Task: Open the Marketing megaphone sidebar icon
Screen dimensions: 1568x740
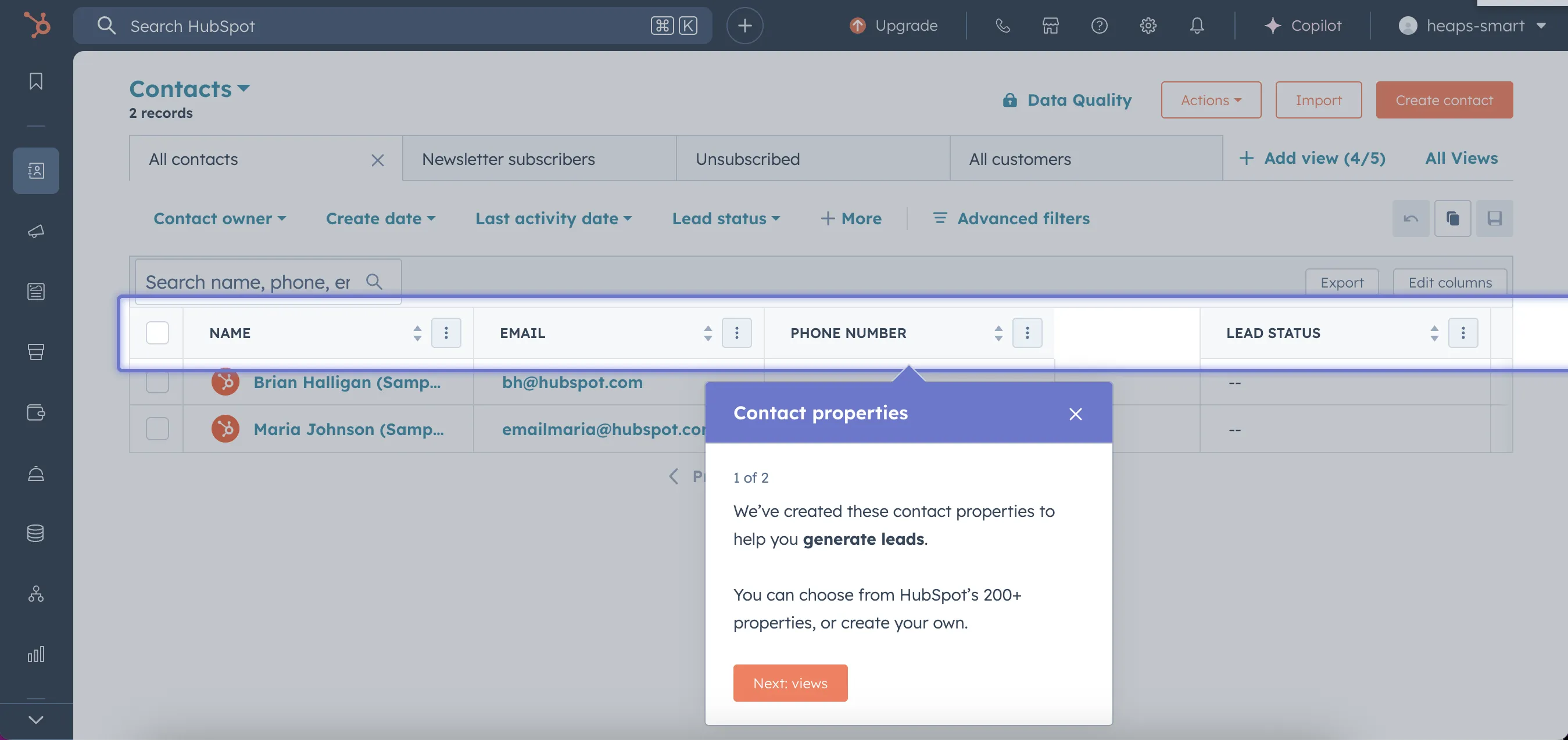Action: (36, 231)
